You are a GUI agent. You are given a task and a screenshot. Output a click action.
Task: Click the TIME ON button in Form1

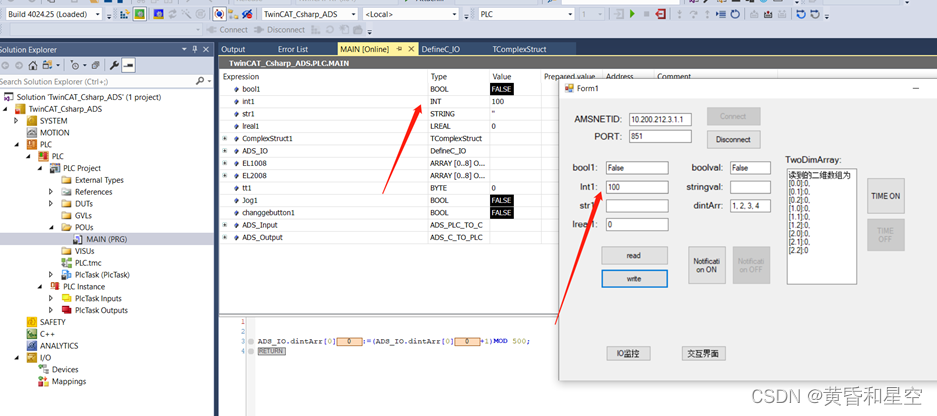tap(886, 196)
